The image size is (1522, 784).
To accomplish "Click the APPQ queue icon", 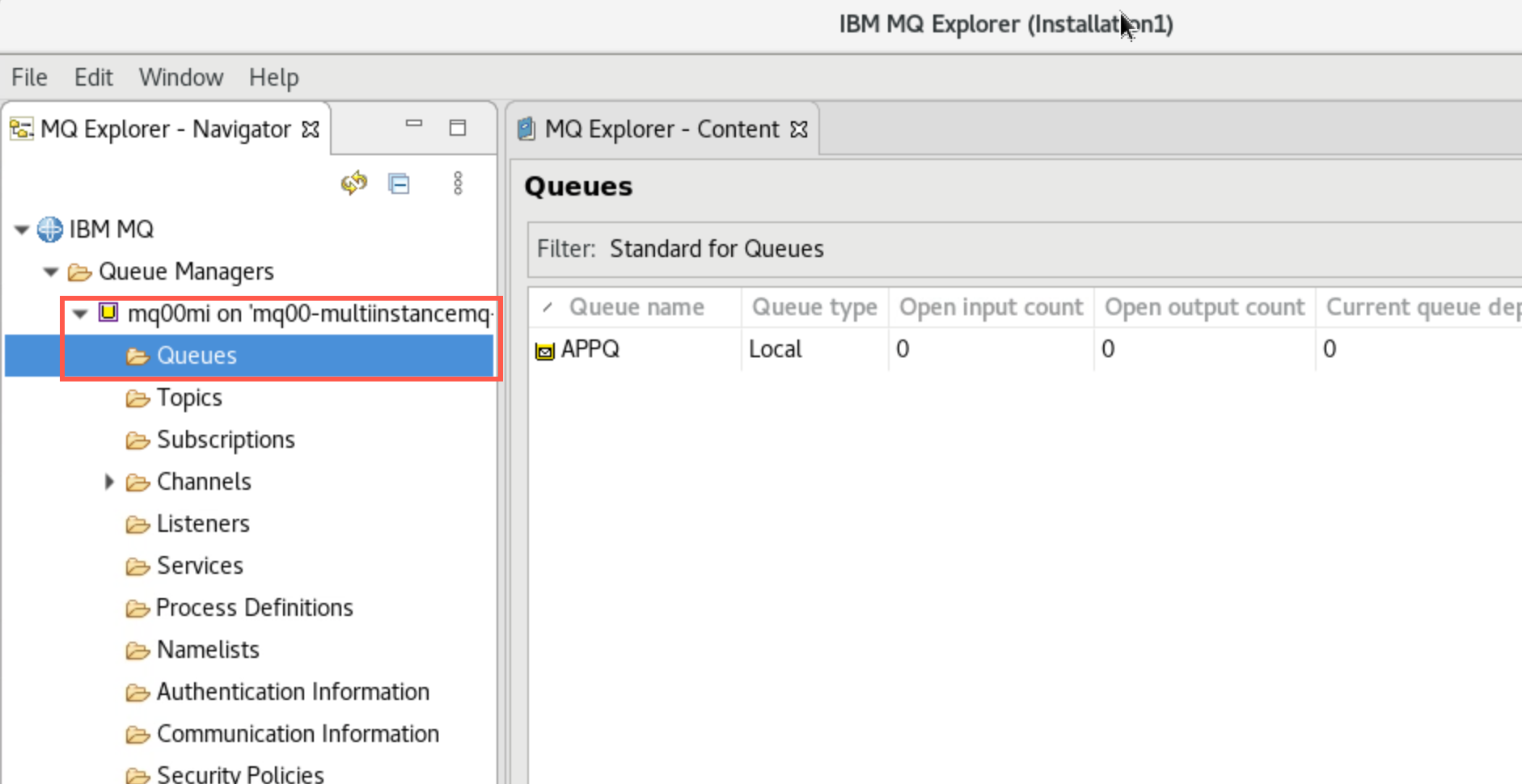I will pyautogui.click(x=545, y=351).
